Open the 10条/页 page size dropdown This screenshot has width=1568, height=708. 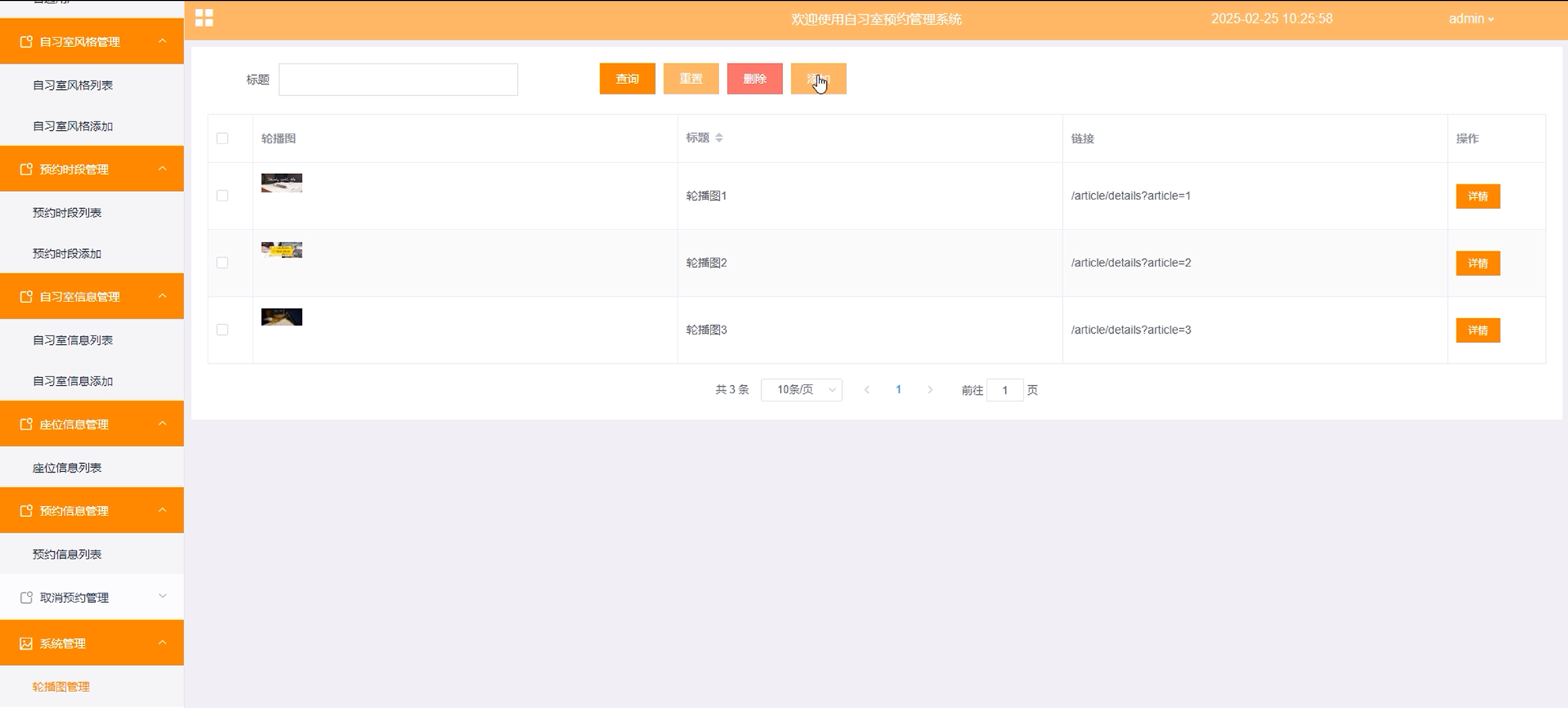click(x=801, y=390)
